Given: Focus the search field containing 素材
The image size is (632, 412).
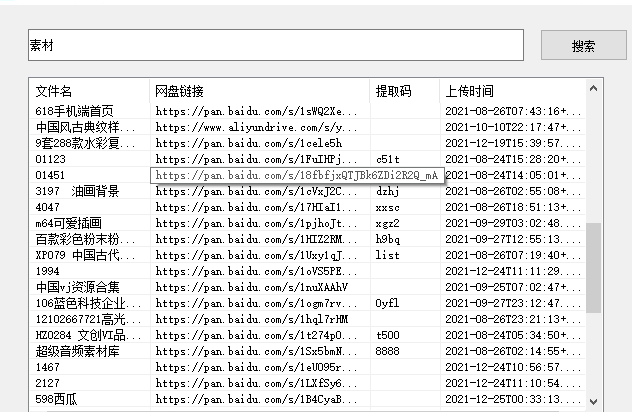Looking at the screenshot, I should coord(275,46).
